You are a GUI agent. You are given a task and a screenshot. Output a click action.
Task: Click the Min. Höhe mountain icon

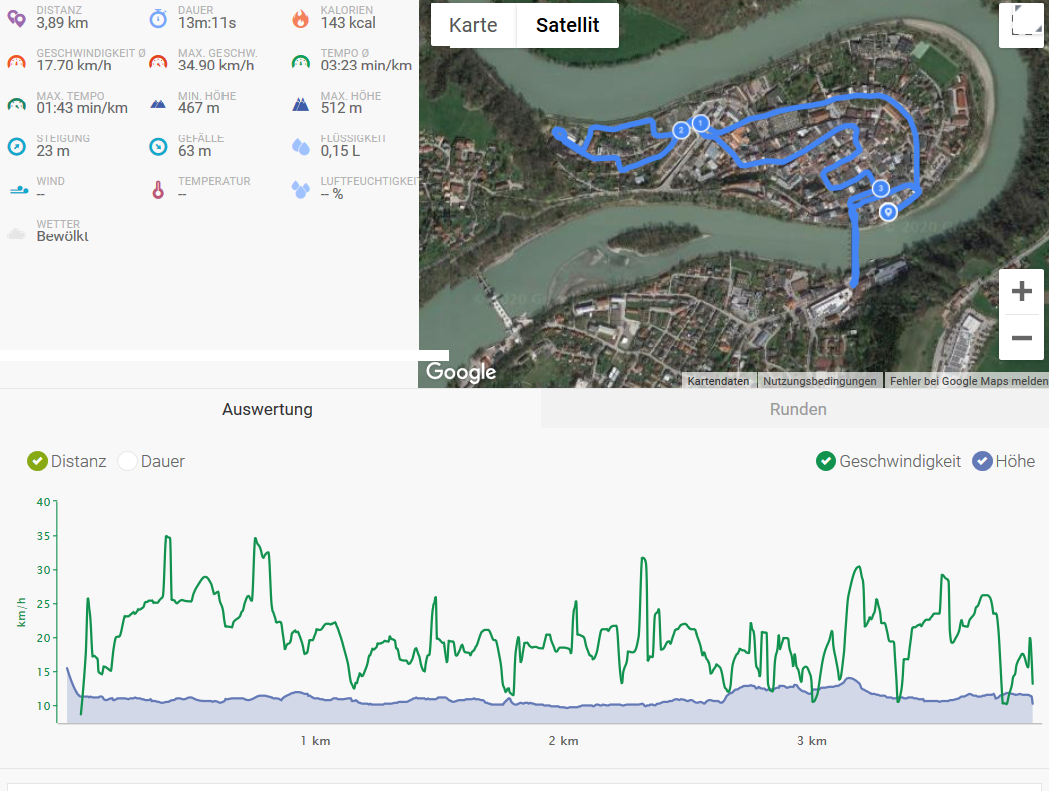158,104
